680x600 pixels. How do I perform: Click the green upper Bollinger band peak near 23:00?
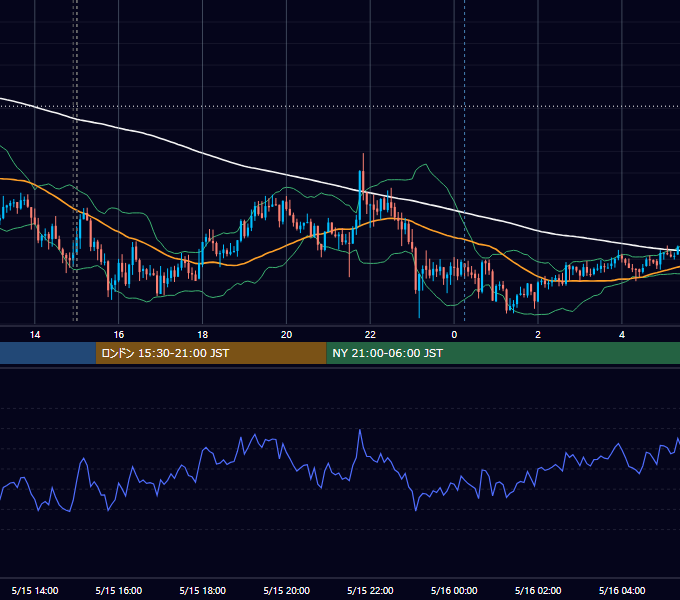(424, 165)
